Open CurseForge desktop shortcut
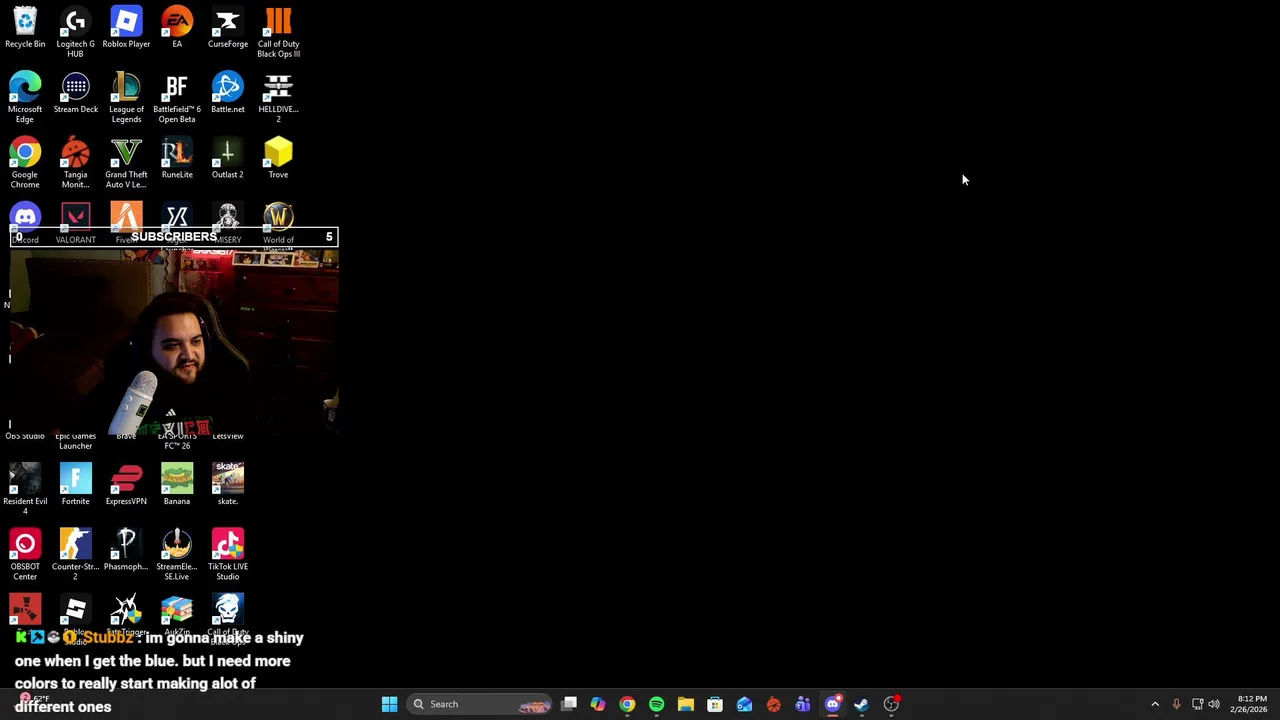This screenshot has width=1280, height=720. 227,28
